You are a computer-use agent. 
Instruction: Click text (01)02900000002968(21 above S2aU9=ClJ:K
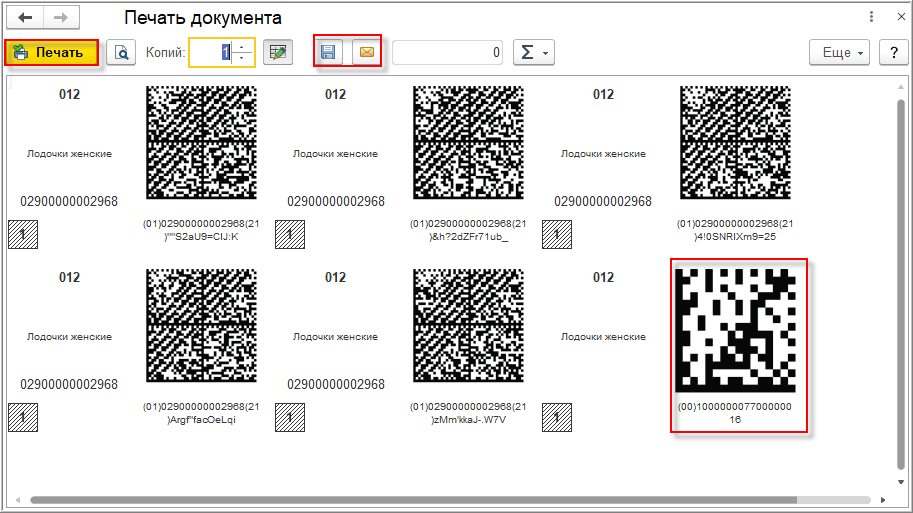click(x=201, y=224)
